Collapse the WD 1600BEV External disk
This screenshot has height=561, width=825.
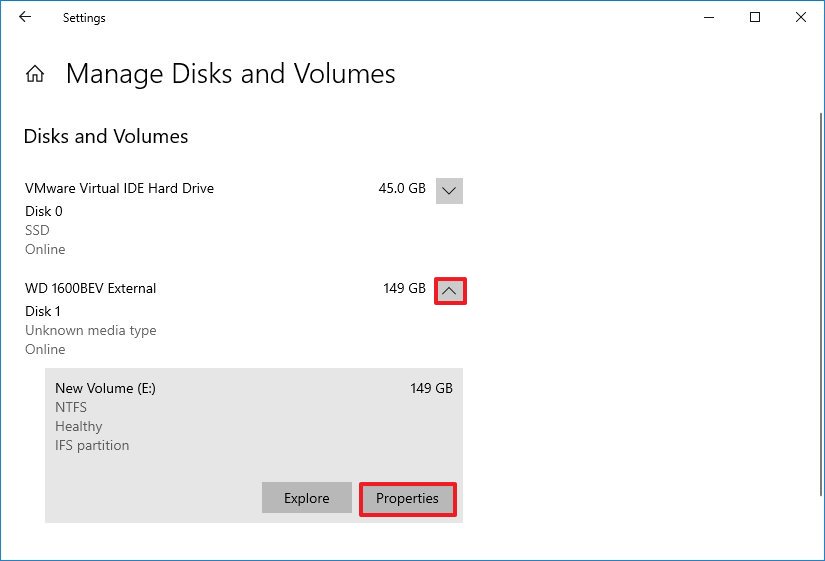click(x=450, y=291)
